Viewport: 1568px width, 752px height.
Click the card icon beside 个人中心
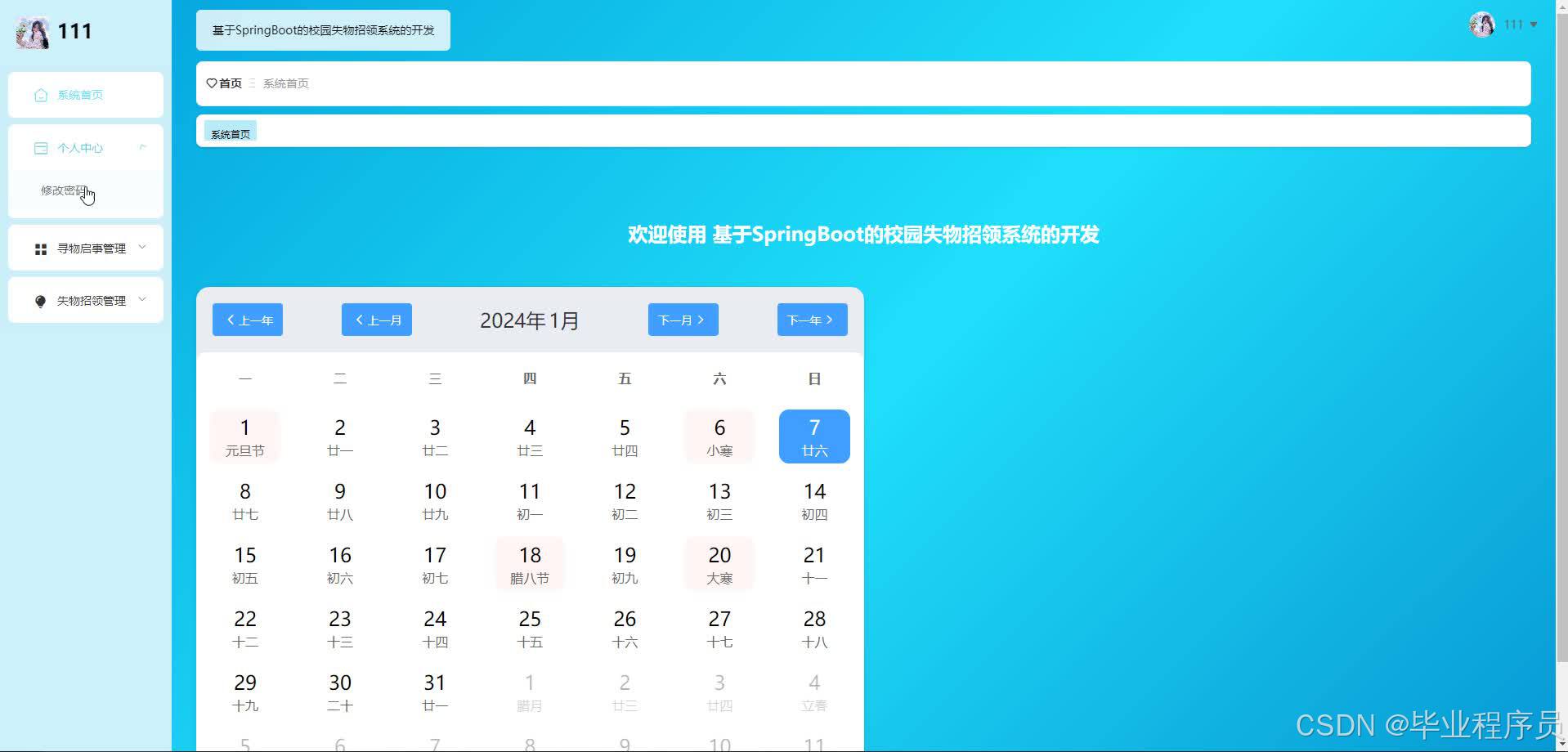pyautogui.click(x=41, y=148)
